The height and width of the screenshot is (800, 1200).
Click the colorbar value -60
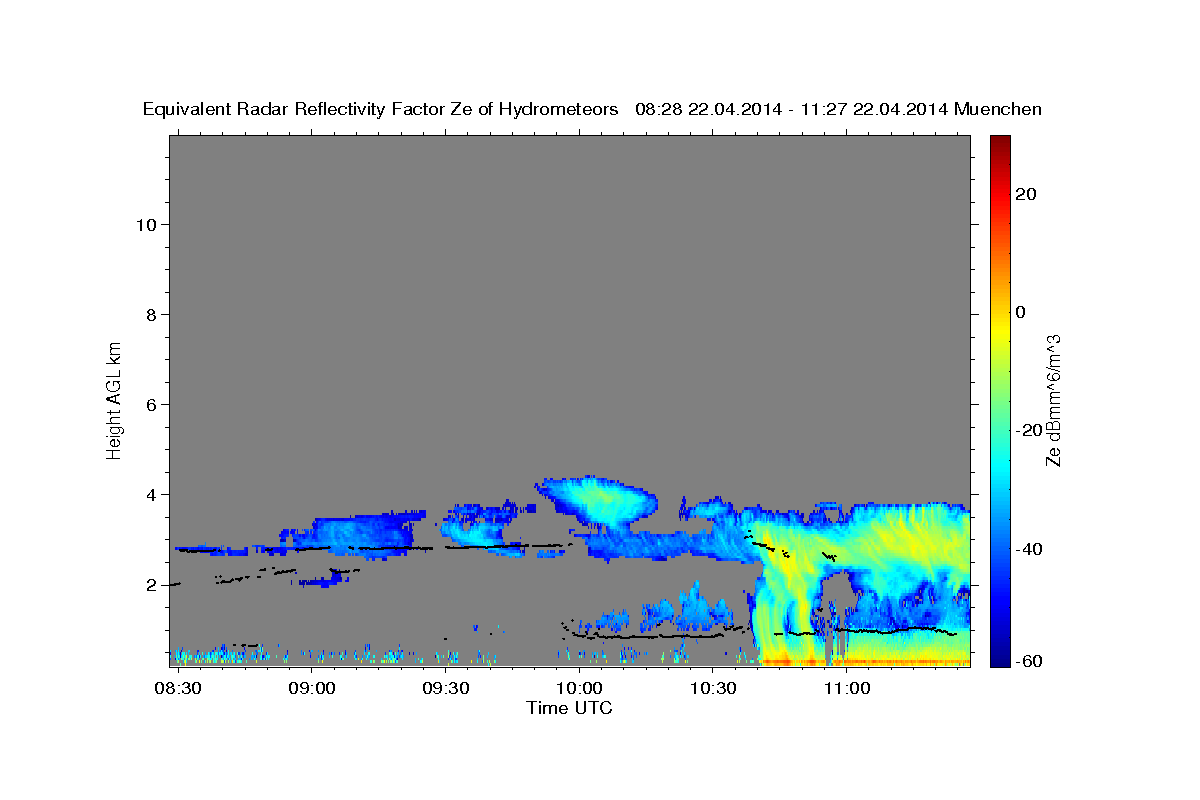(x=1029, y=660)
